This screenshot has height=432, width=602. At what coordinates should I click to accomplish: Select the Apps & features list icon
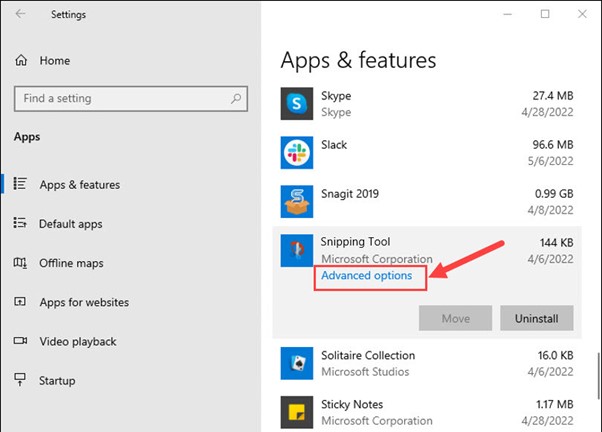pos(20,184)
